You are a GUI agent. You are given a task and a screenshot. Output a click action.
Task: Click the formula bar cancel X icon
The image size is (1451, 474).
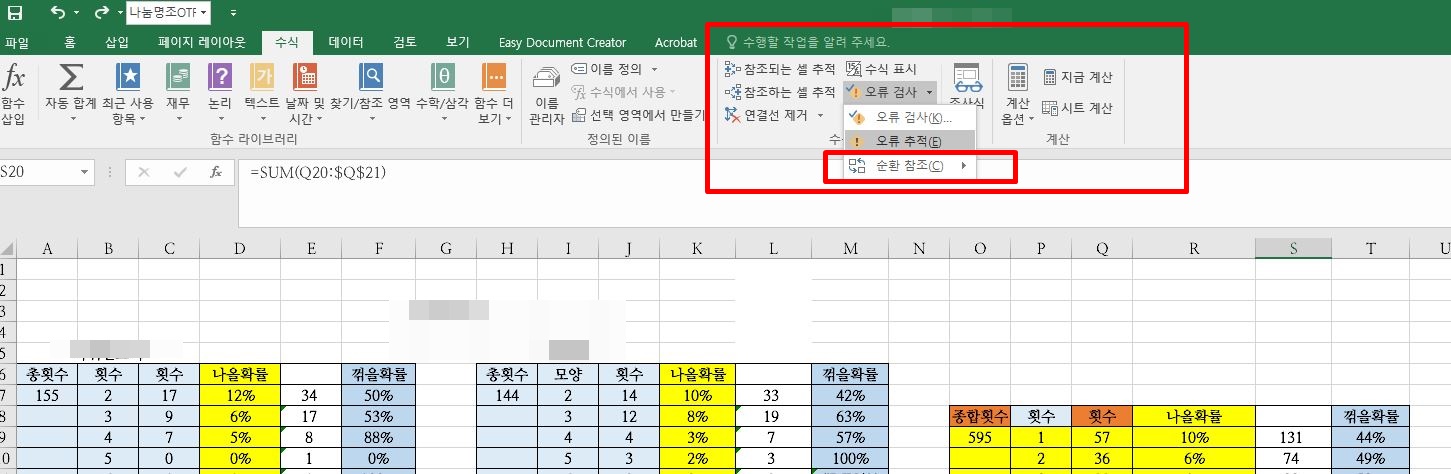pyautogui.click(x=144, y=172)
